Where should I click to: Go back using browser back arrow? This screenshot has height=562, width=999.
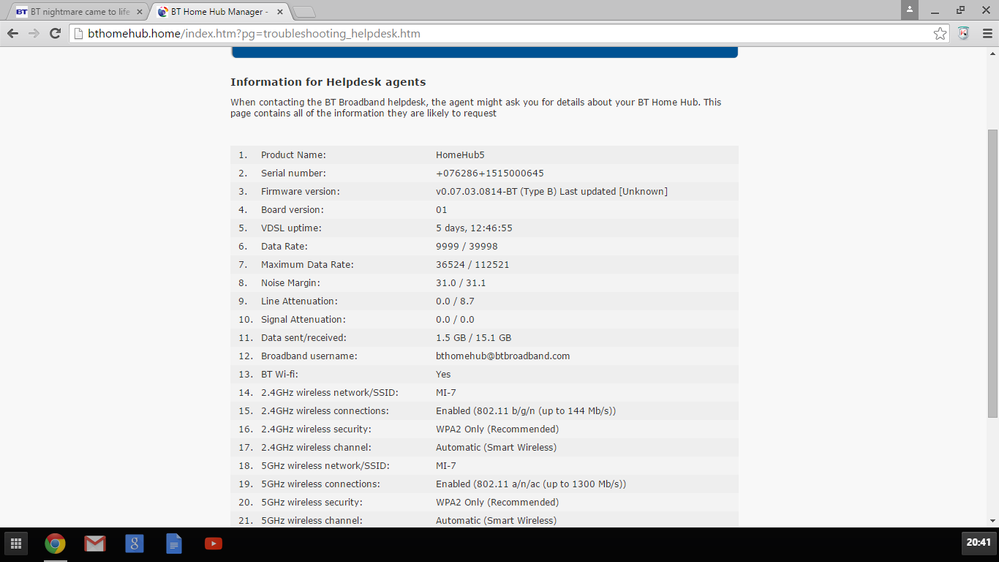click(x=13, y=34)
